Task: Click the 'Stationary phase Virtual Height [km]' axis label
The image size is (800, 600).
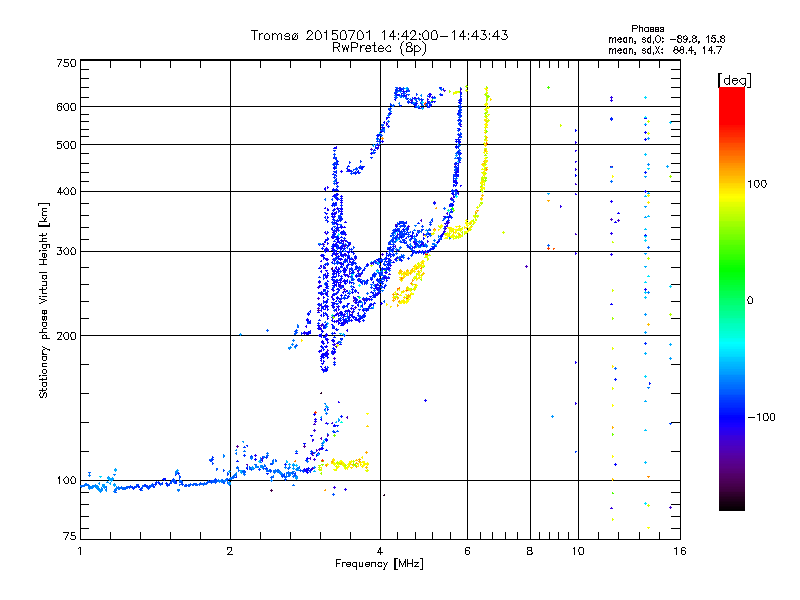Action: pos(43,300)
